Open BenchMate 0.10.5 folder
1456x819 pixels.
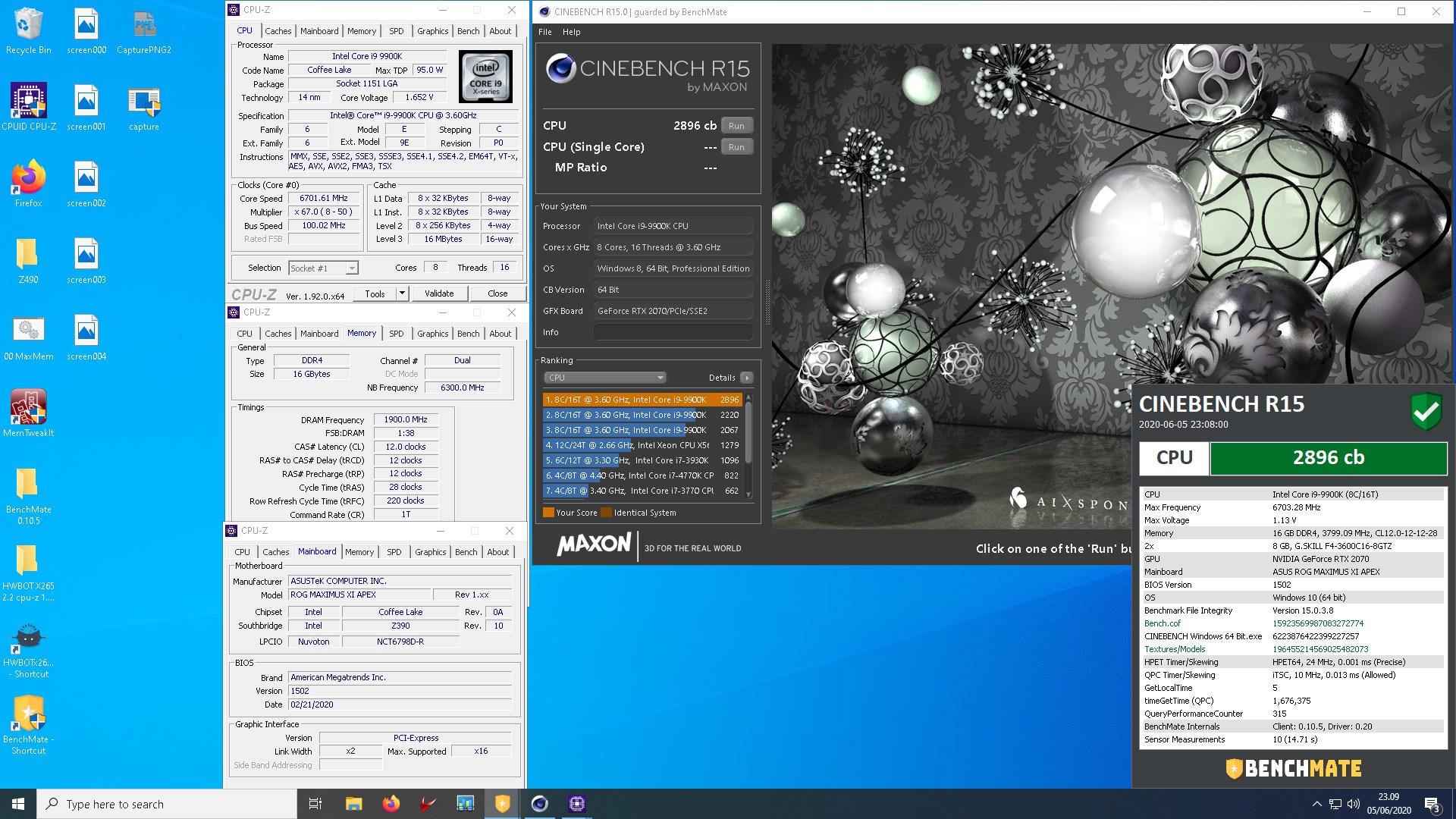[x=28, y=495]
